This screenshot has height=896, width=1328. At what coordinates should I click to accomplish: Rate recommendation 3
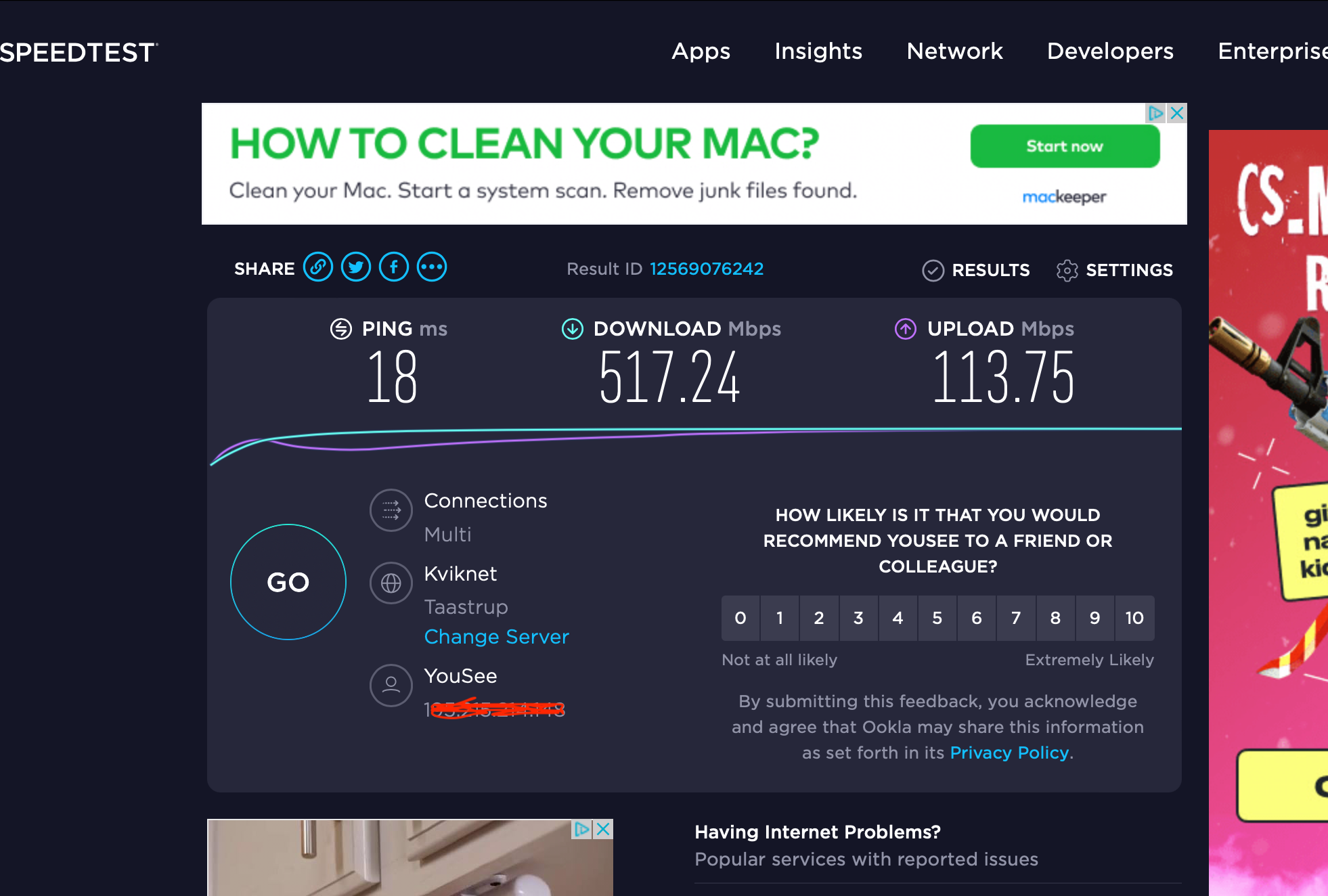tap(858, 618)
